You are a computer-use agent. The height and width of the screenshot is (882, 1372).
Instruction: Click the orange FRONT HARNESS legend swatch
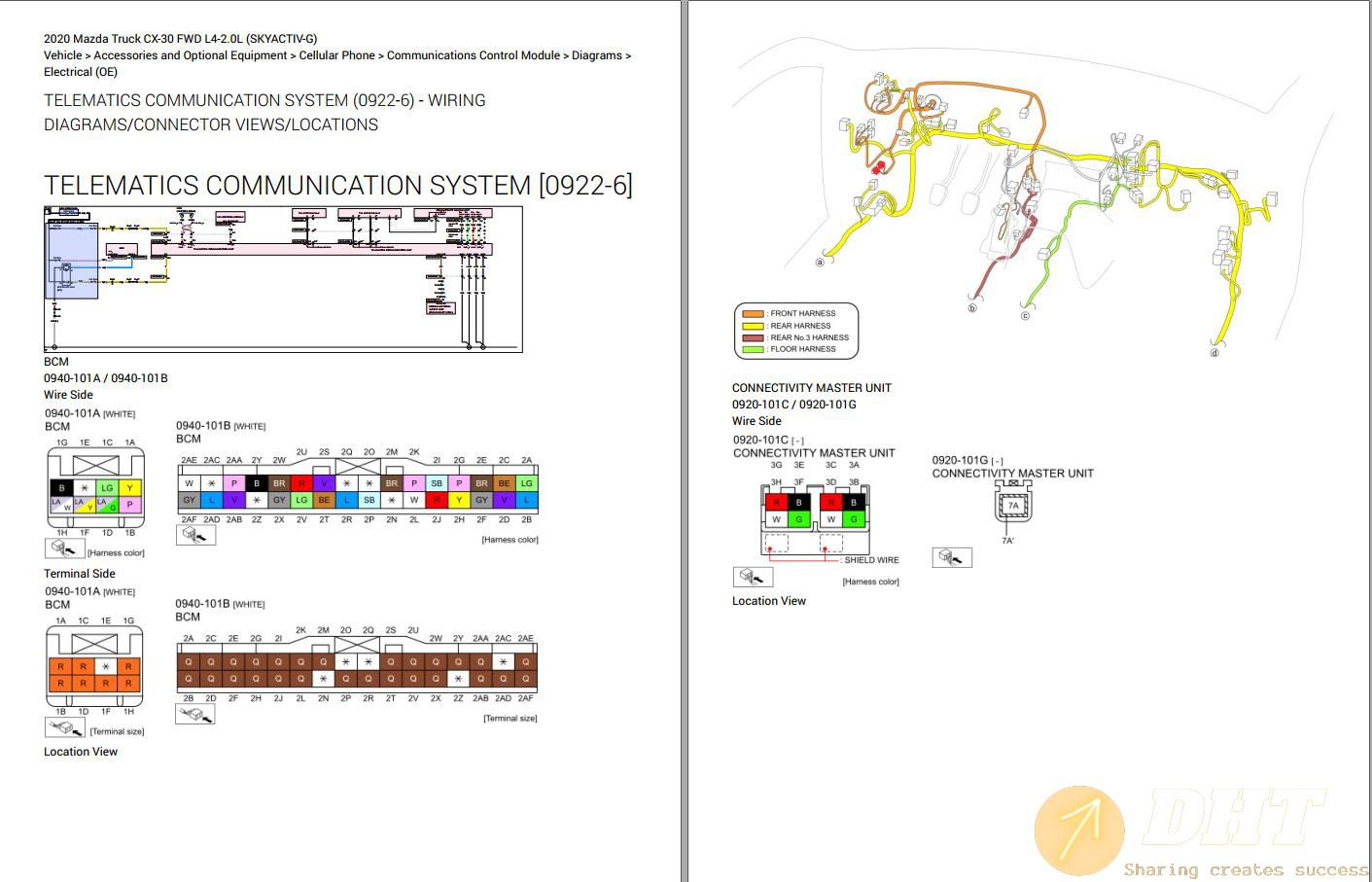(753, 313)
